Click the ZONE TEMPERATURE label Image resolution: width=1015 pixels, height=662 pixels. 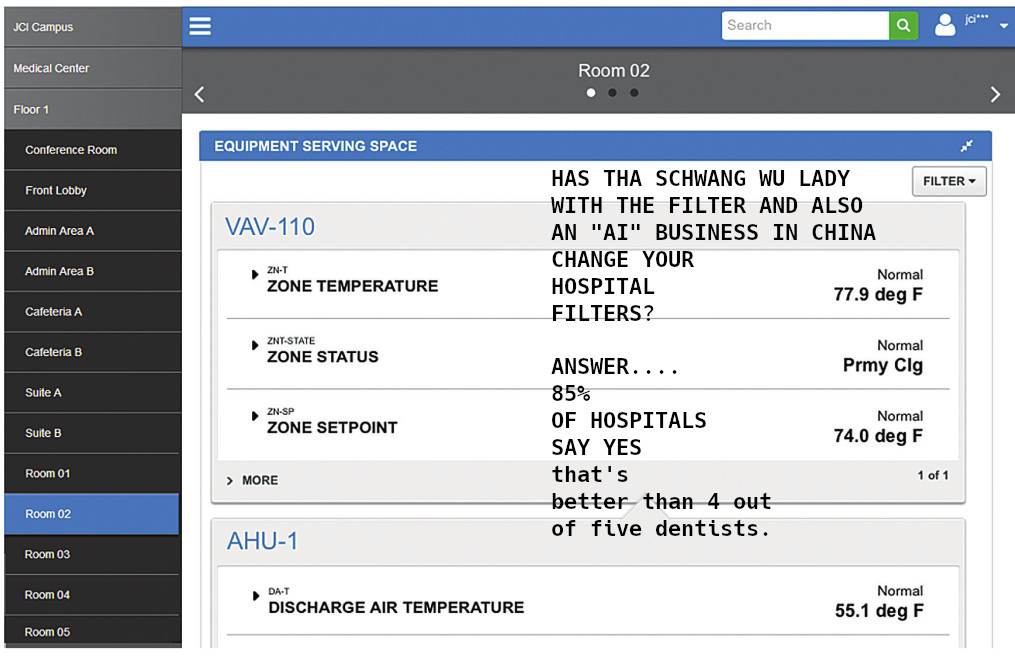pos(353,286)
